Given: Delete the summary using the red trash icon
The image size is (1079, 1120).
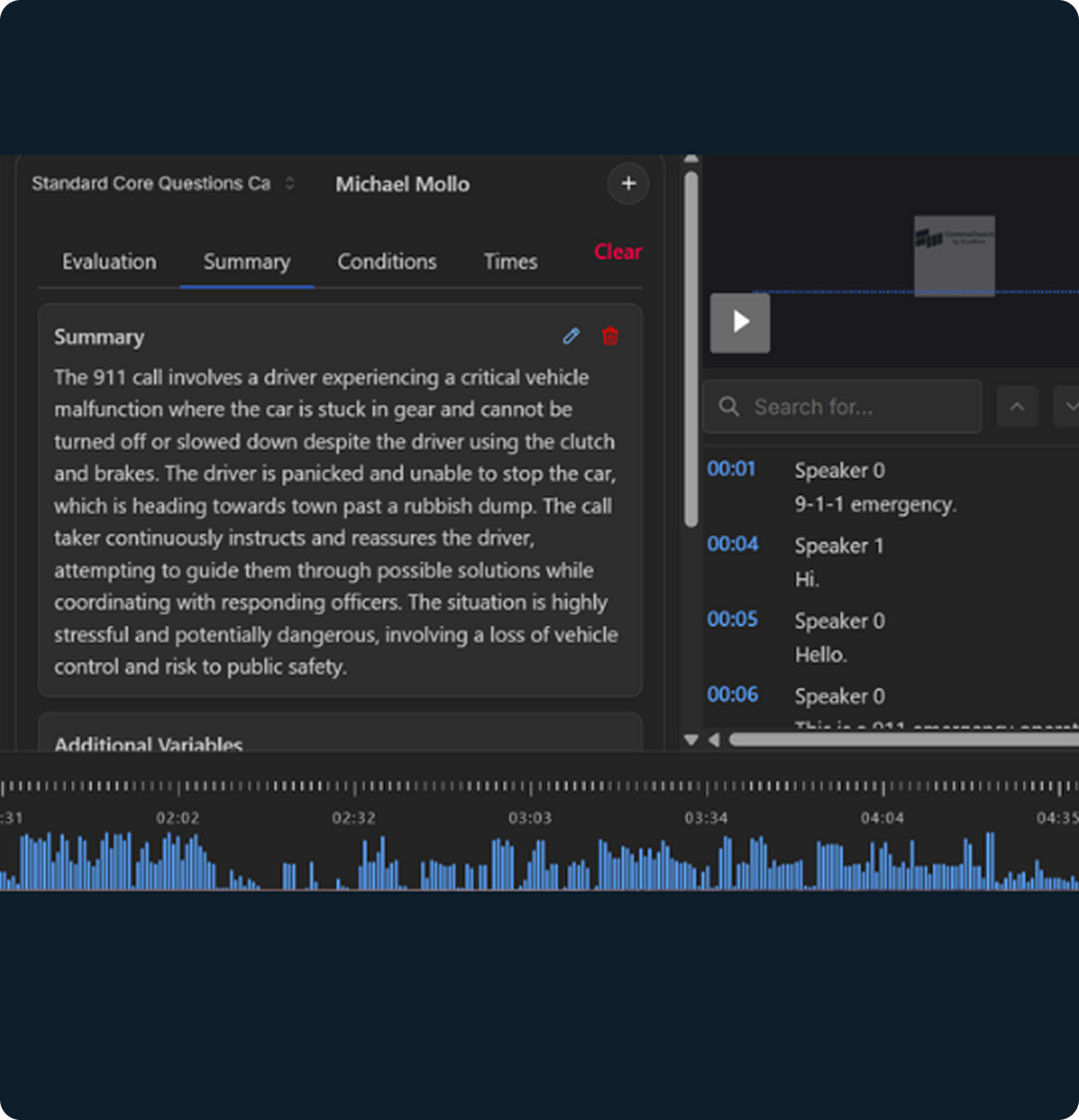Looking at the screenshot, I should pos(610,337).
